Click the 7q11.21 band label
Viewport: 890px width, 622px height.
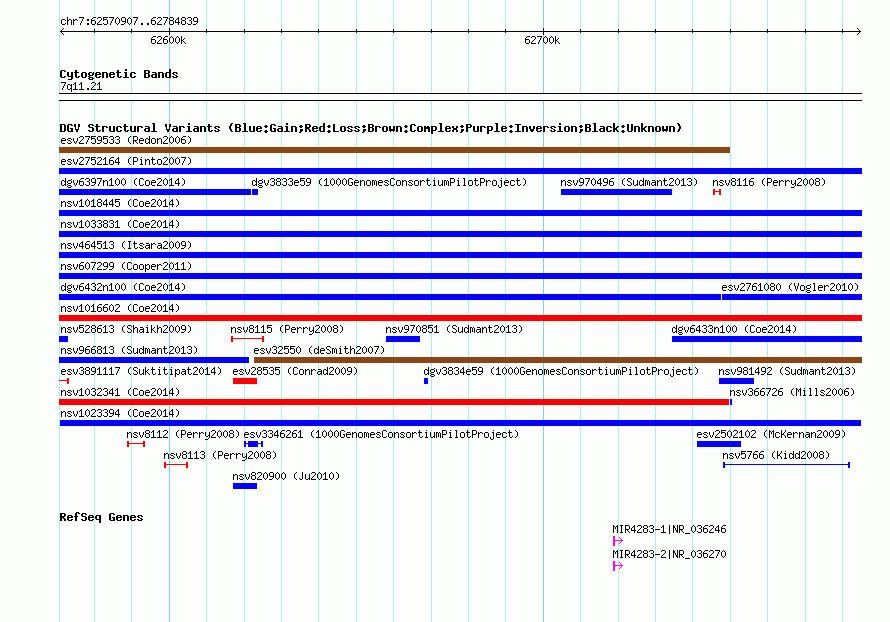click(x=81, y=86)
